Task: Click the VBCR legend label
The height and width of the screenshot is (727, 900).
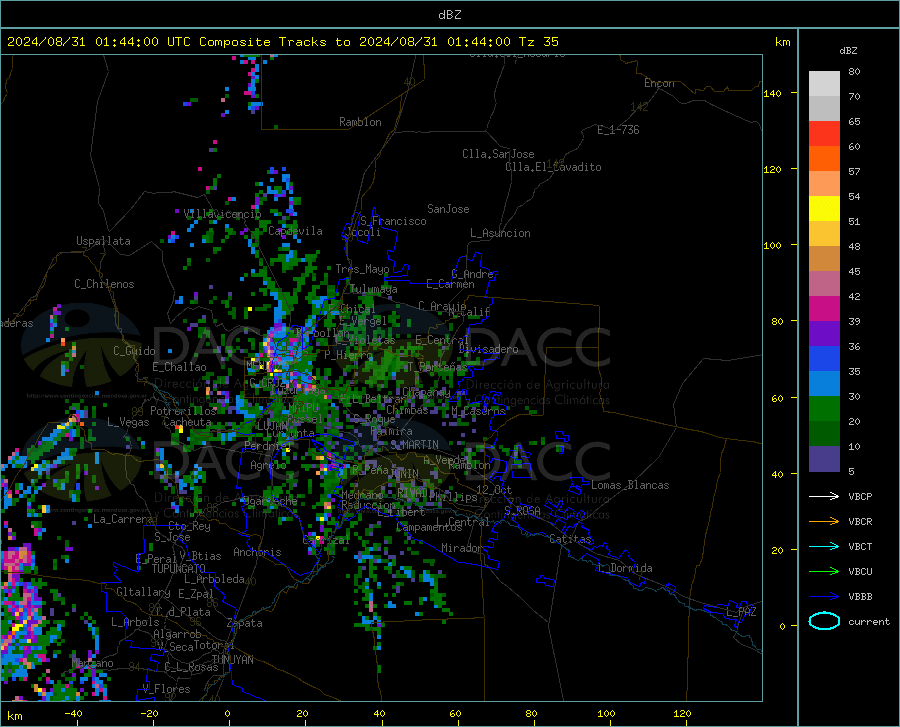Action: 860,522
